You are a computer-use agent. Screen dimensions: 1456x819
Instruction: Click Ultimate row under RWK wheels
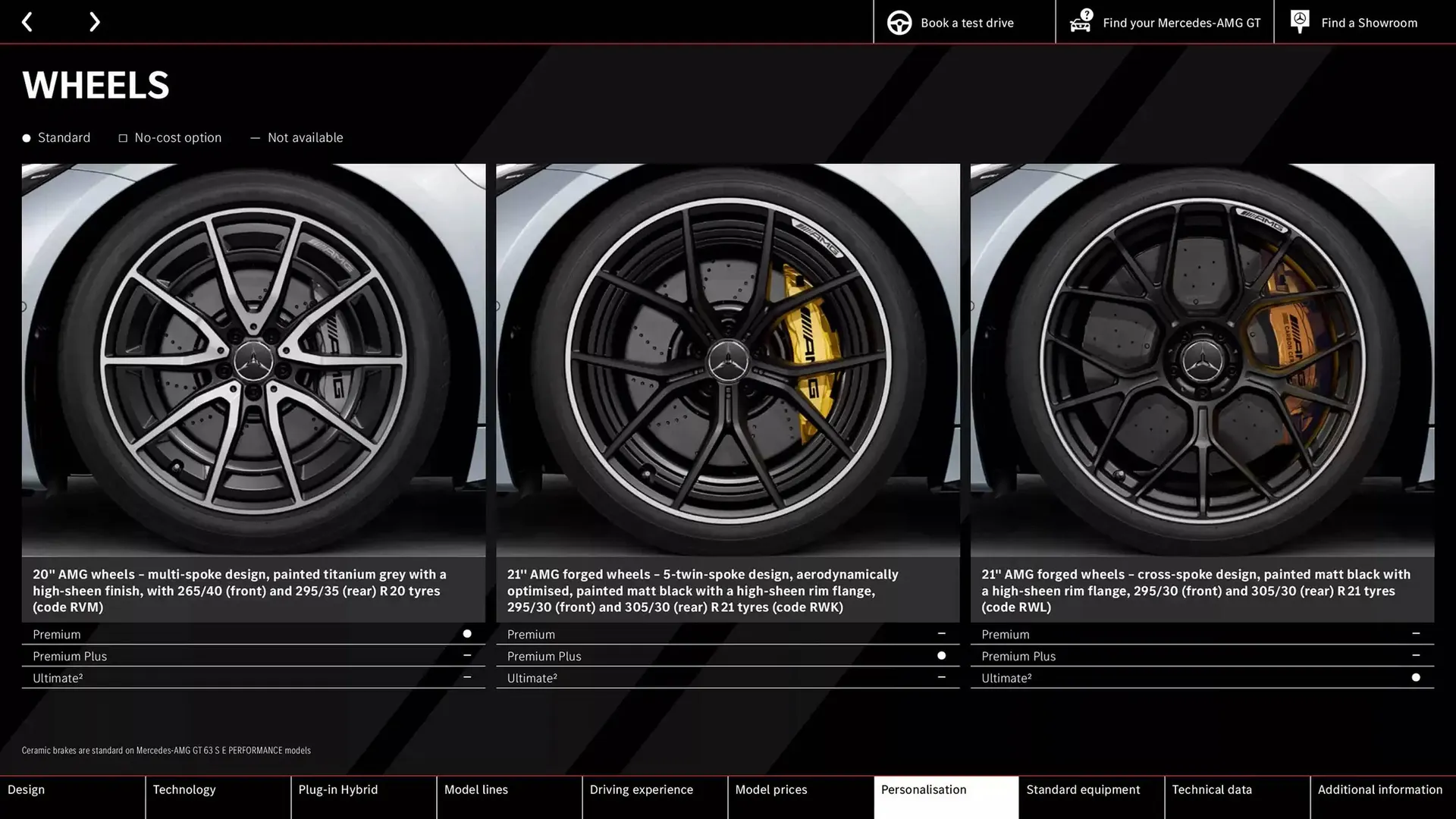[728, 678]
